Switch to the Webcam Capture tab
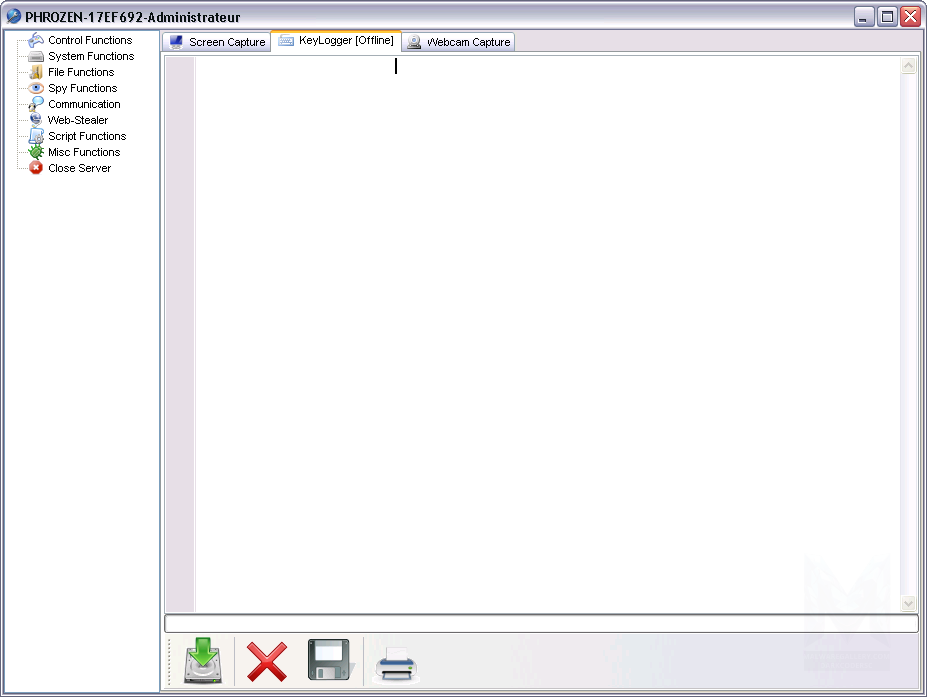Image resolution: width=927 pixels, height=697 pixels. click(x=459, y=42)
